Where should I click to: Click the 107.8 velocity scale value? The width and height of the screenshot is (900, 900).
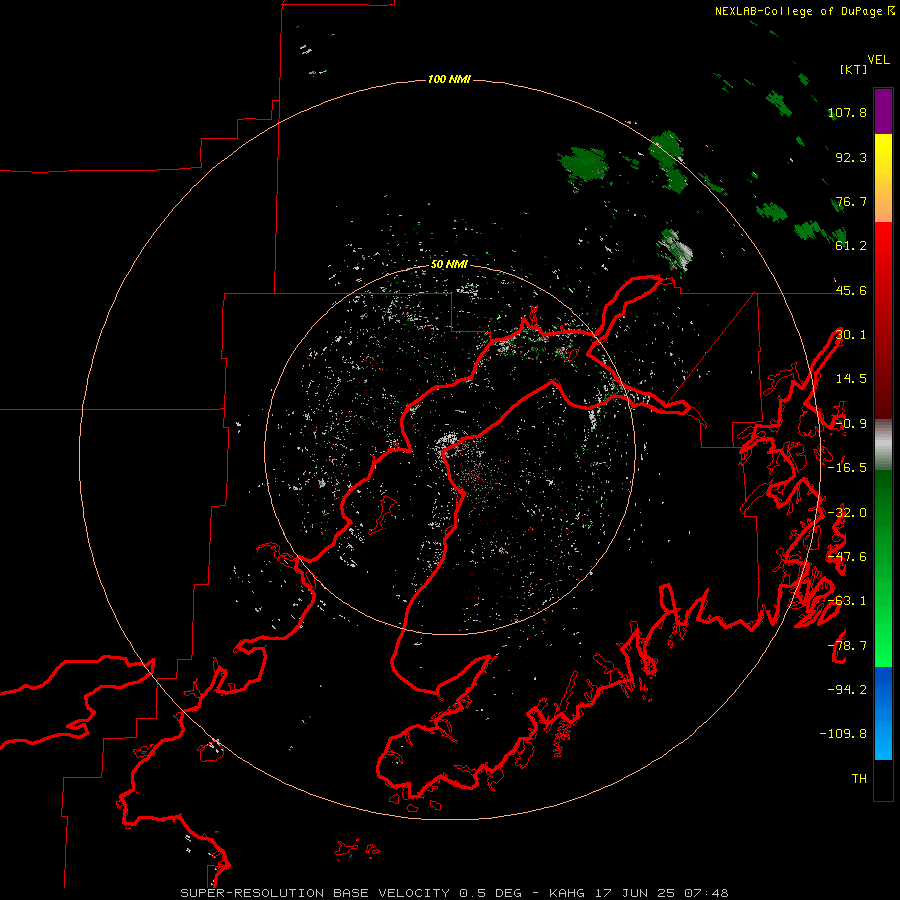point(848,112)
